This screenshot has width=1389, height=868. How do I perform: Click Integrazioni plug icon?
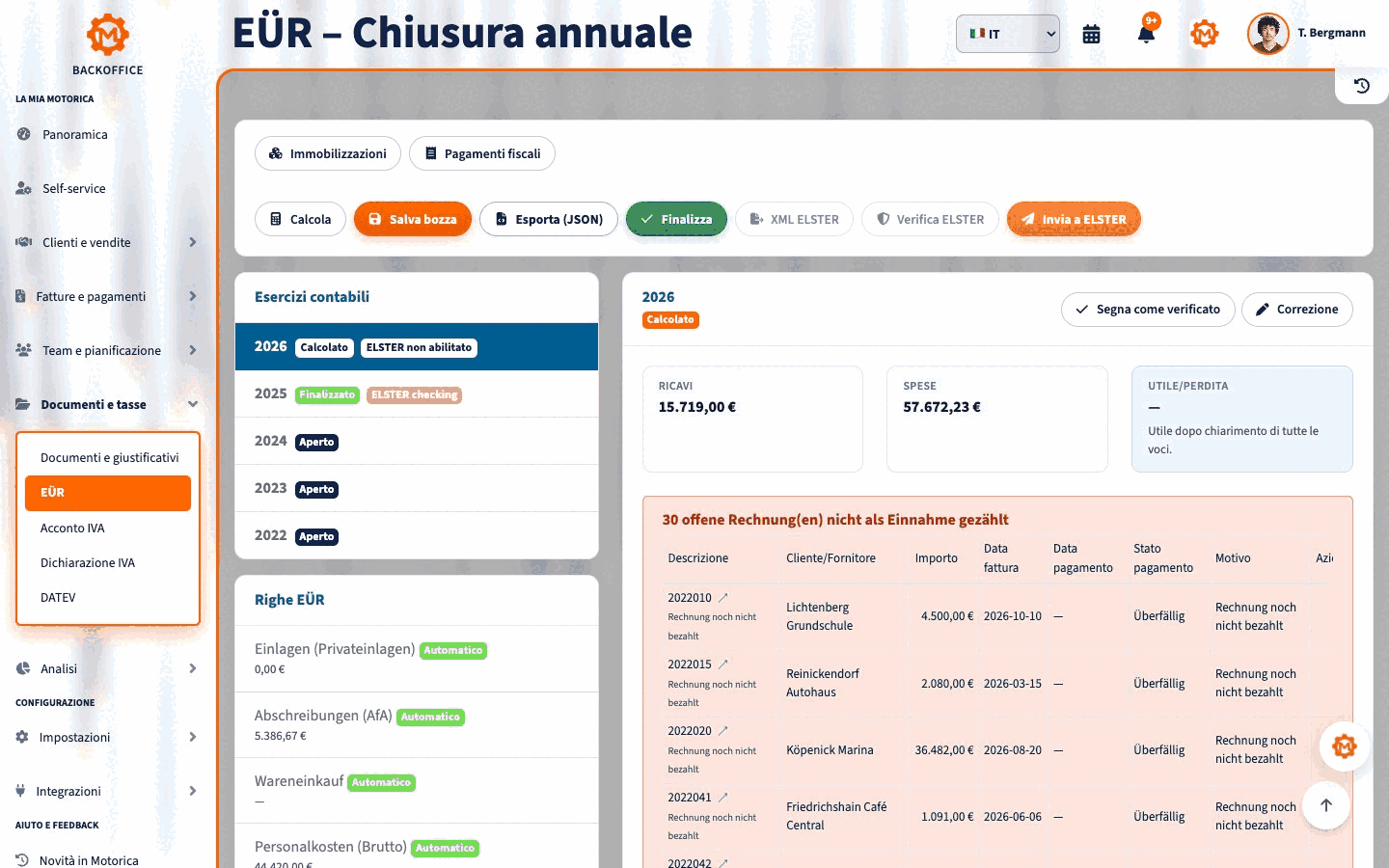[20, 791]
